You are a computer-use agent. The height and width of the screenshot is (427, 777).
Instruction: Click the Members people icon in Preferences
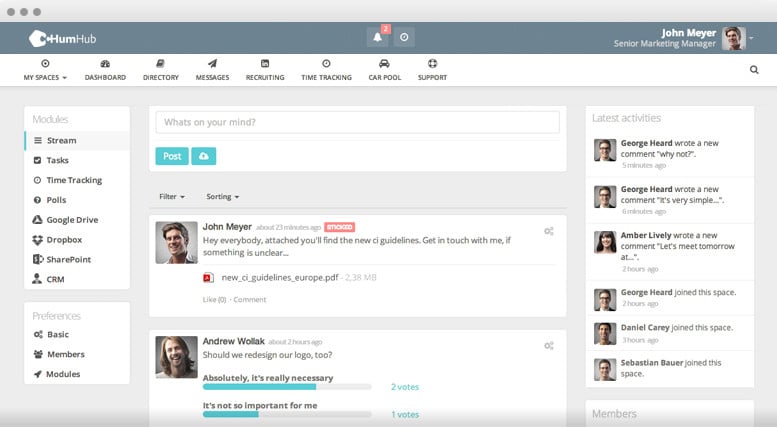[38, 354]
